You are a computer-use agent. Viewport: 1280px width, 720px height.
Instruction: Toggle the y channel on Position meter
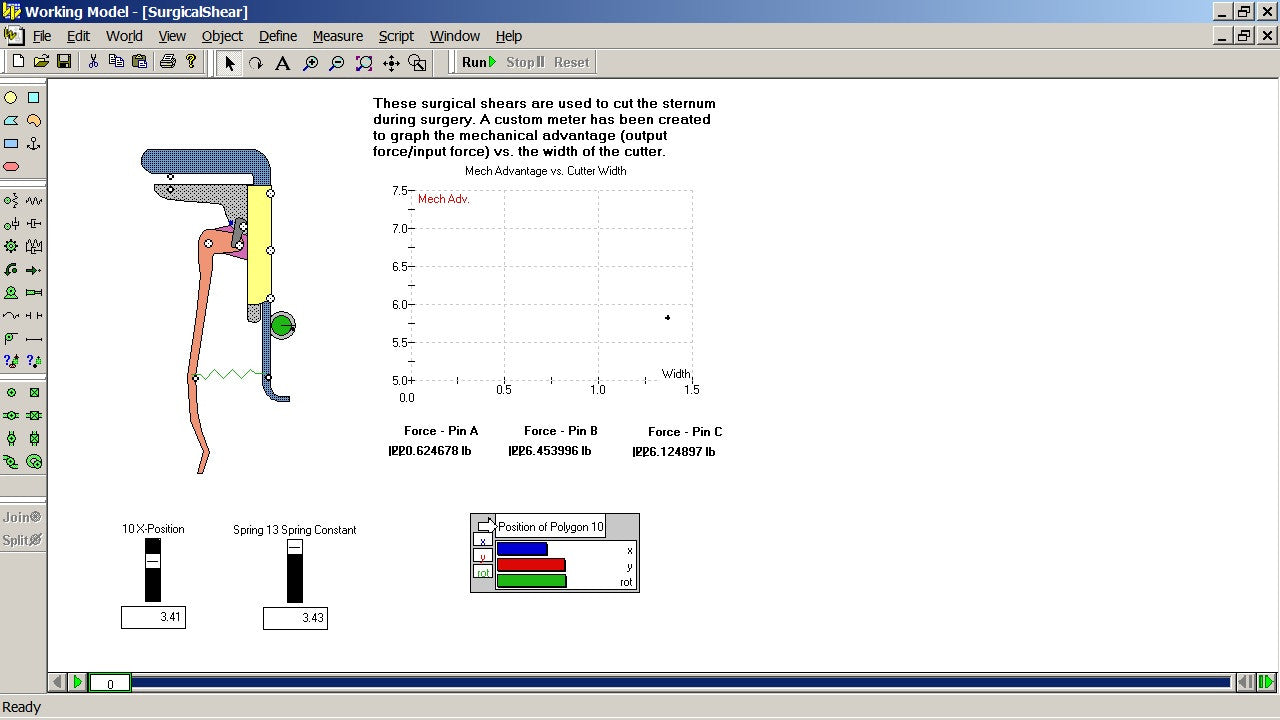tap(483, 557)
